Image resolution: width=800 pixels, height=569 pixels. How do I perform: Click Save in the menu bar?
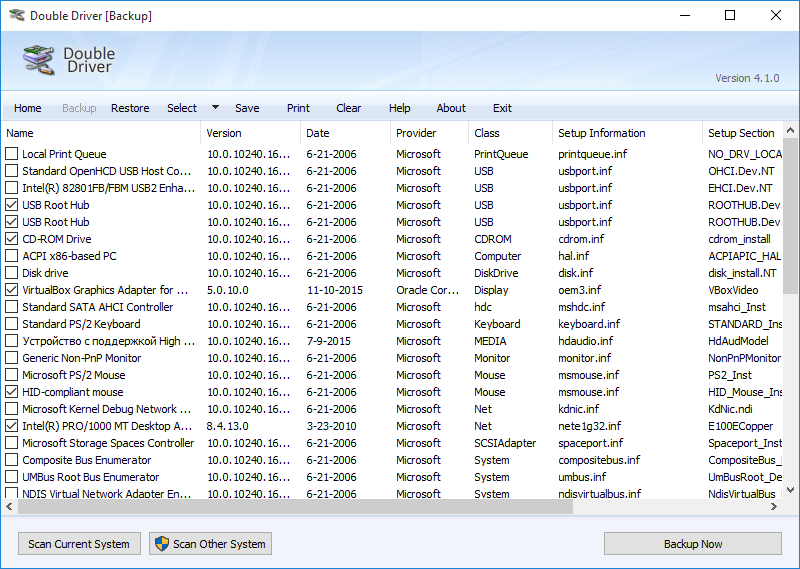coord(247,108)
